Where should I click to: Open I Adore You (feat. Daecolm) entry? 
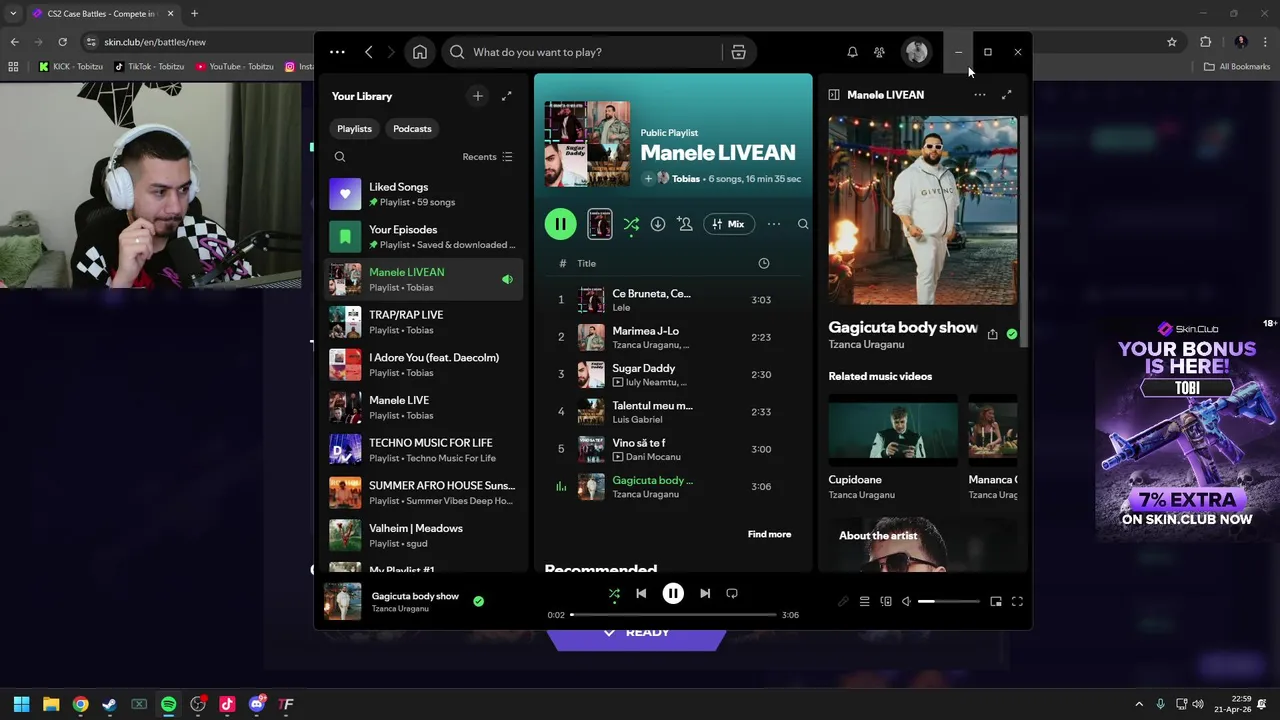[x=424, y=365]
